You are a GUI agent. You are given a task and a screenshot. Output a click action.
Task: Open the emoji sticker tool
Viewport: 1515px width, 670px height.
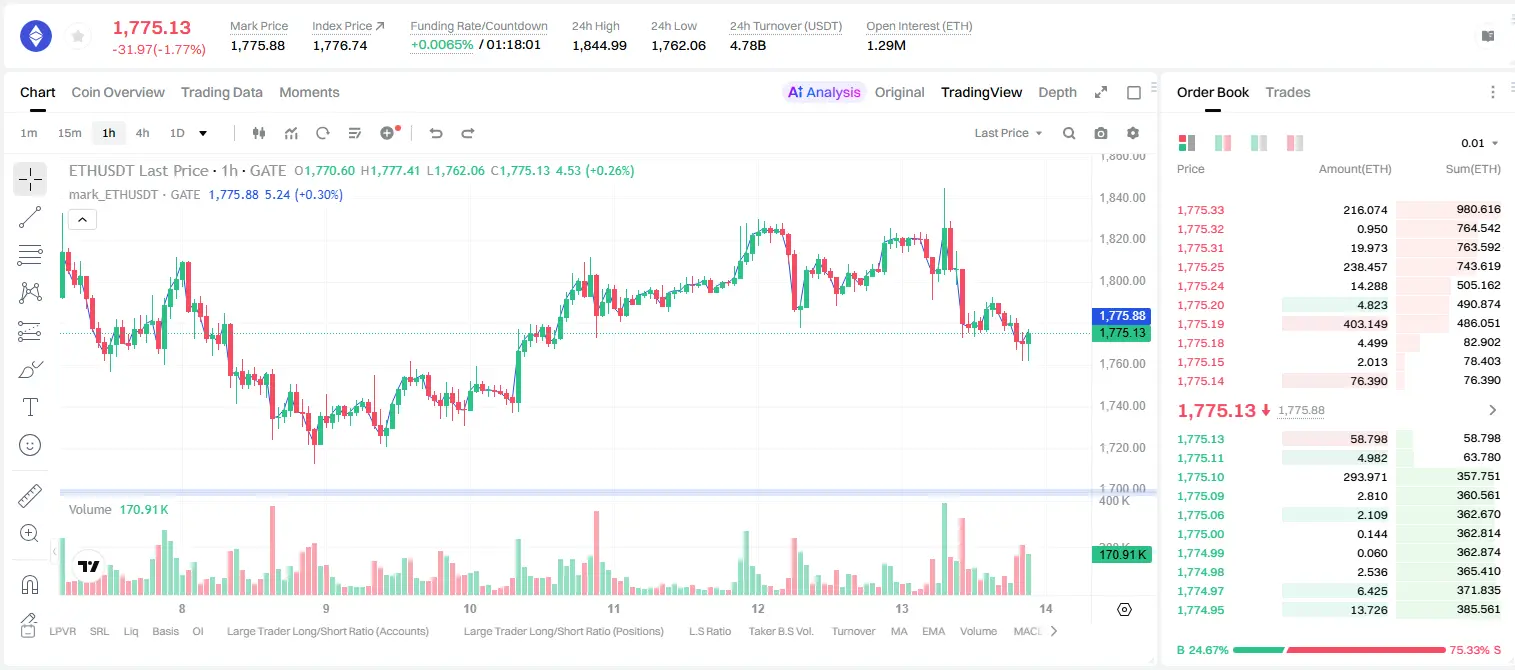point(30,445)
